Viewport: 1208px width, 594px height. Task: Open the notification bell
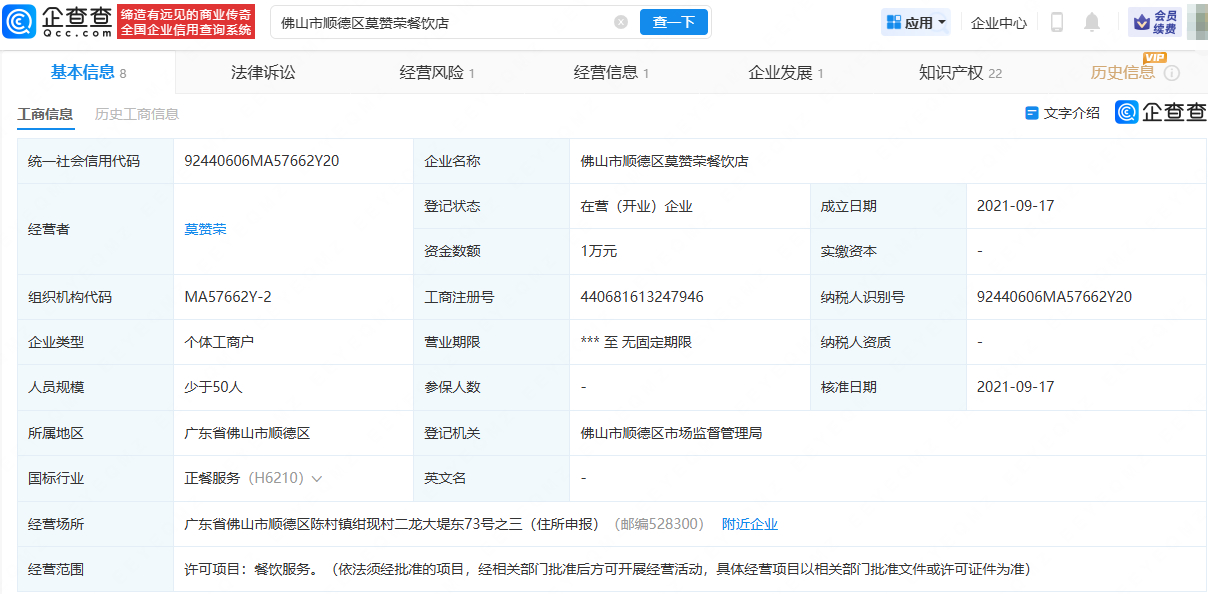point(1092,22)
